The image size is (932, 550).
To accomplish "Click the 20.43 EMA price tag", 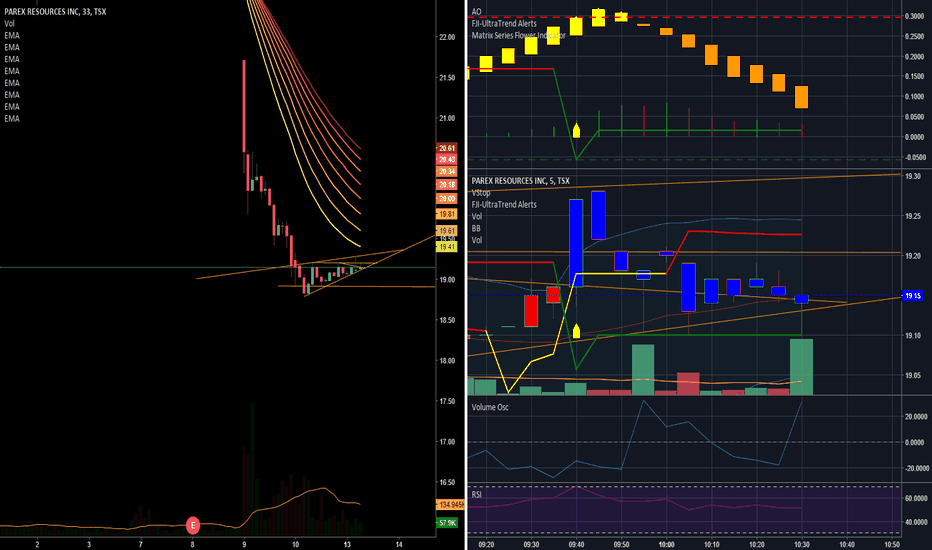I will [x=447, y=159].
